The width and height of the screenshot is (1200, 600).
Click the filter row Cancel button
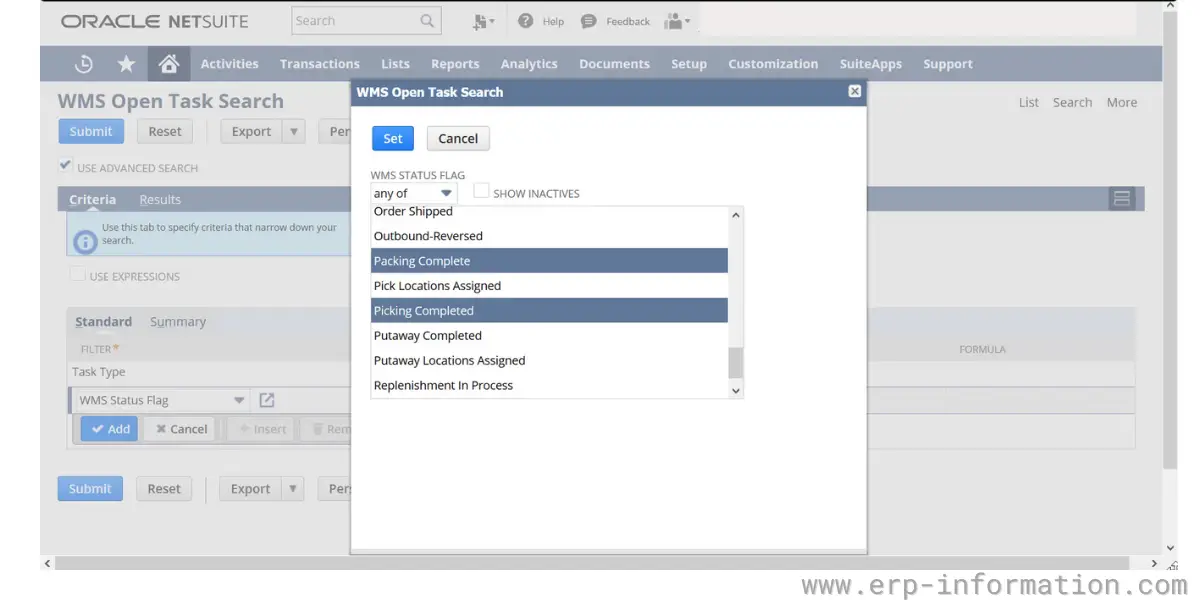pyautogui.click(x=181, y=429)
